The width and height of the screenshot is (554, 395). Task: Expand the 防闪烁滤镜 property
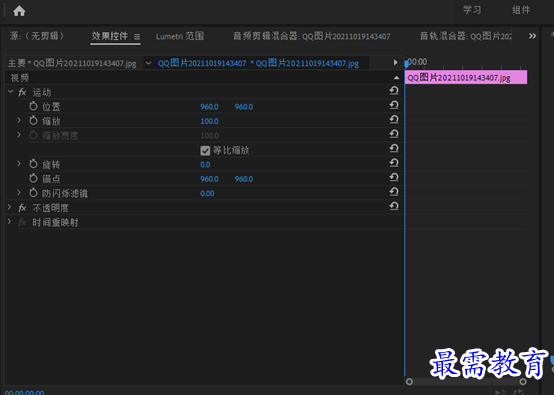point(19,193)
